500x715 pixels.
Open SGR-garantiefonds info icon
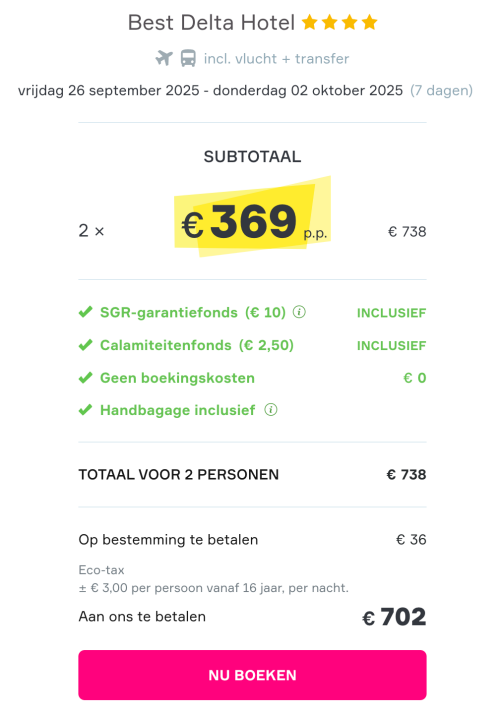pos(299,312)
